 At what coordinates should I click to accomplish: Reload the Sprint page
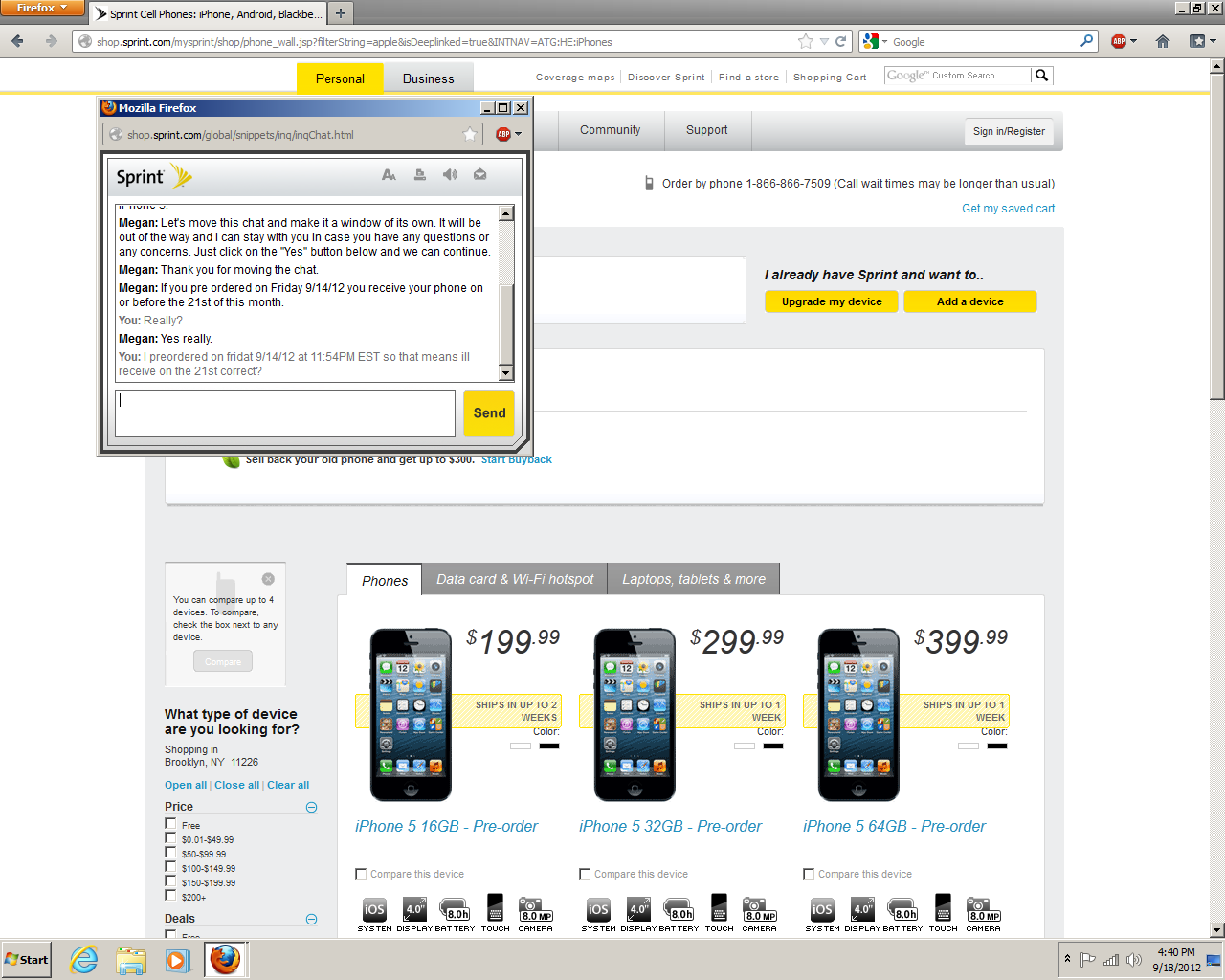[x=841, y=41]
